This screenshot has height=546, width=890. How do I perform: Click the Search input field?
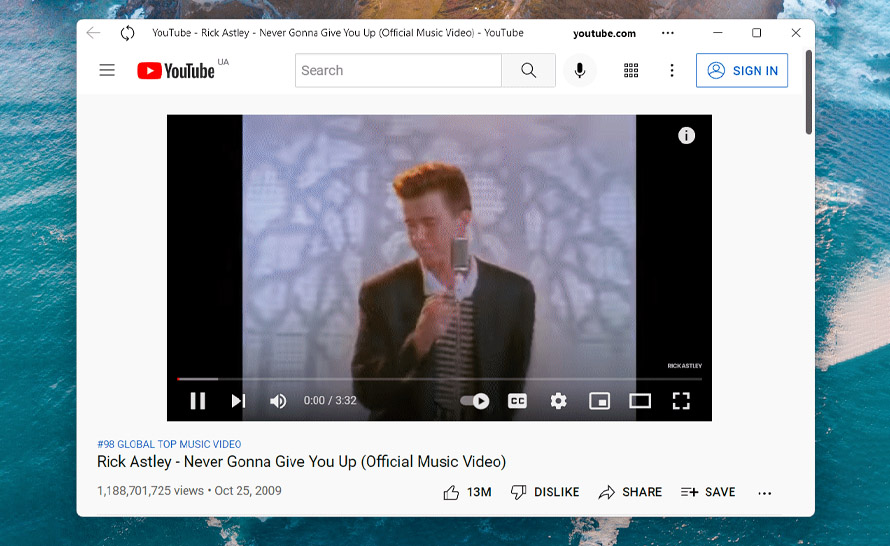point(398,70)
